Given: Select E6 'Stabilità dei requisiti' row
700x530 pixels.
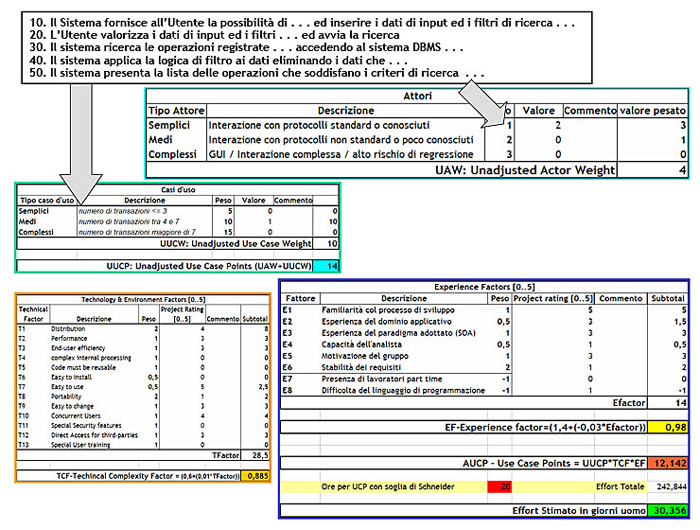Looking at the screenshot, I should pos(484,367).
